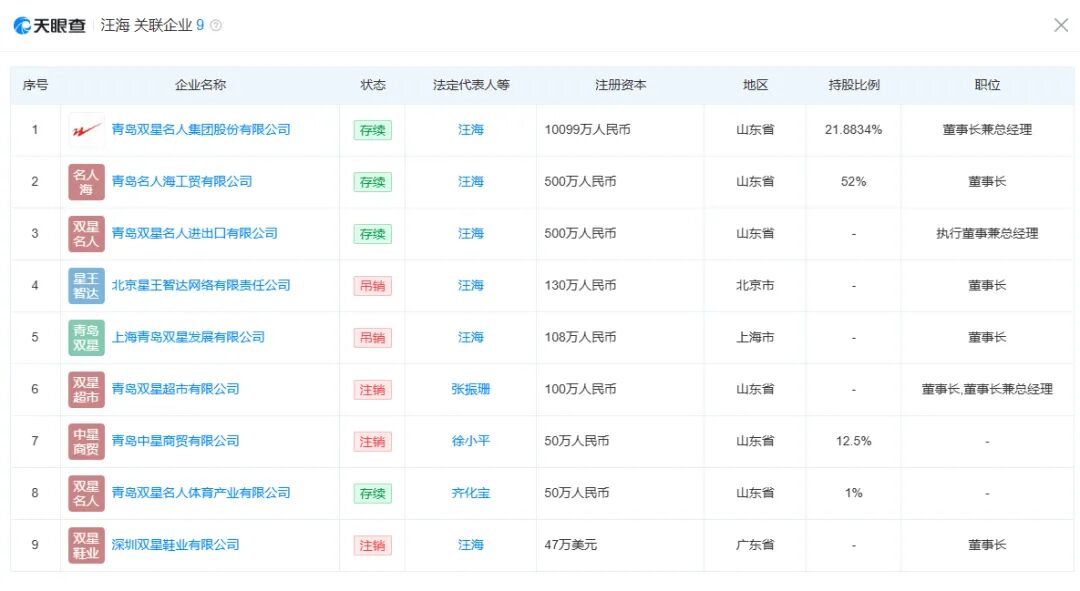Click the 存续 tag for 青岛双星名人体育产业

(373, 493)
